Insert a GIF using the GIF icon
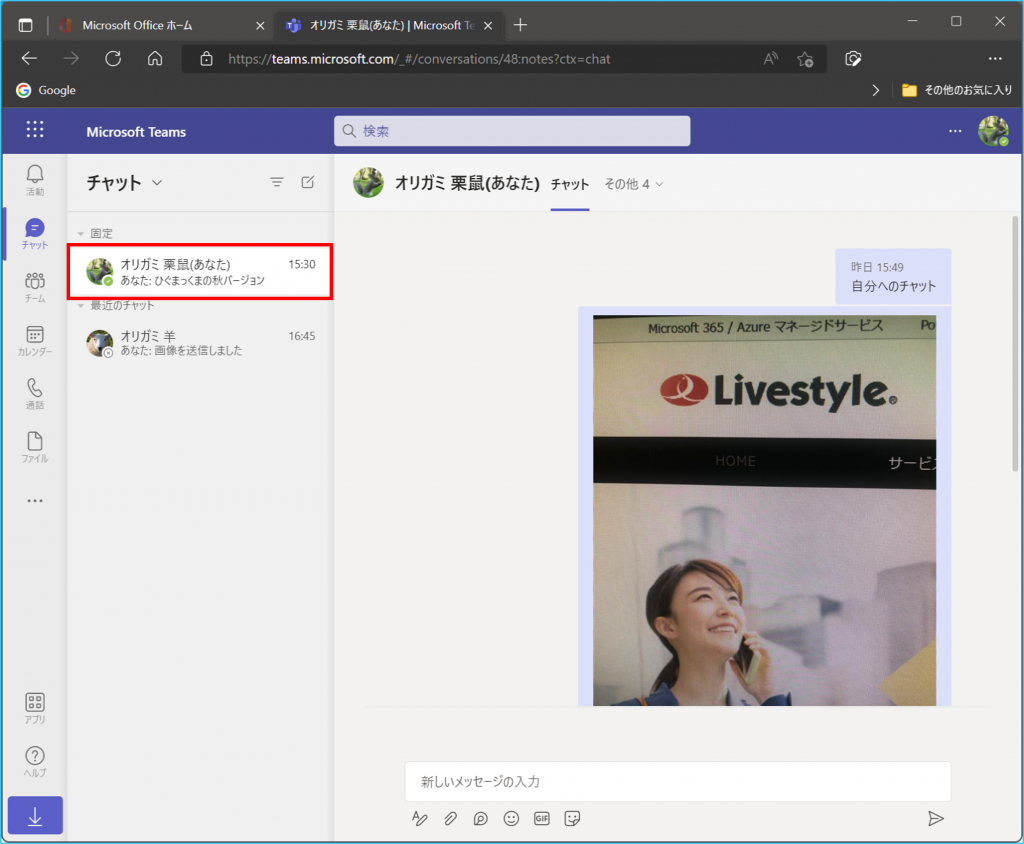Viewport: 1024px width, 844px height. click(x=541, y=819)
